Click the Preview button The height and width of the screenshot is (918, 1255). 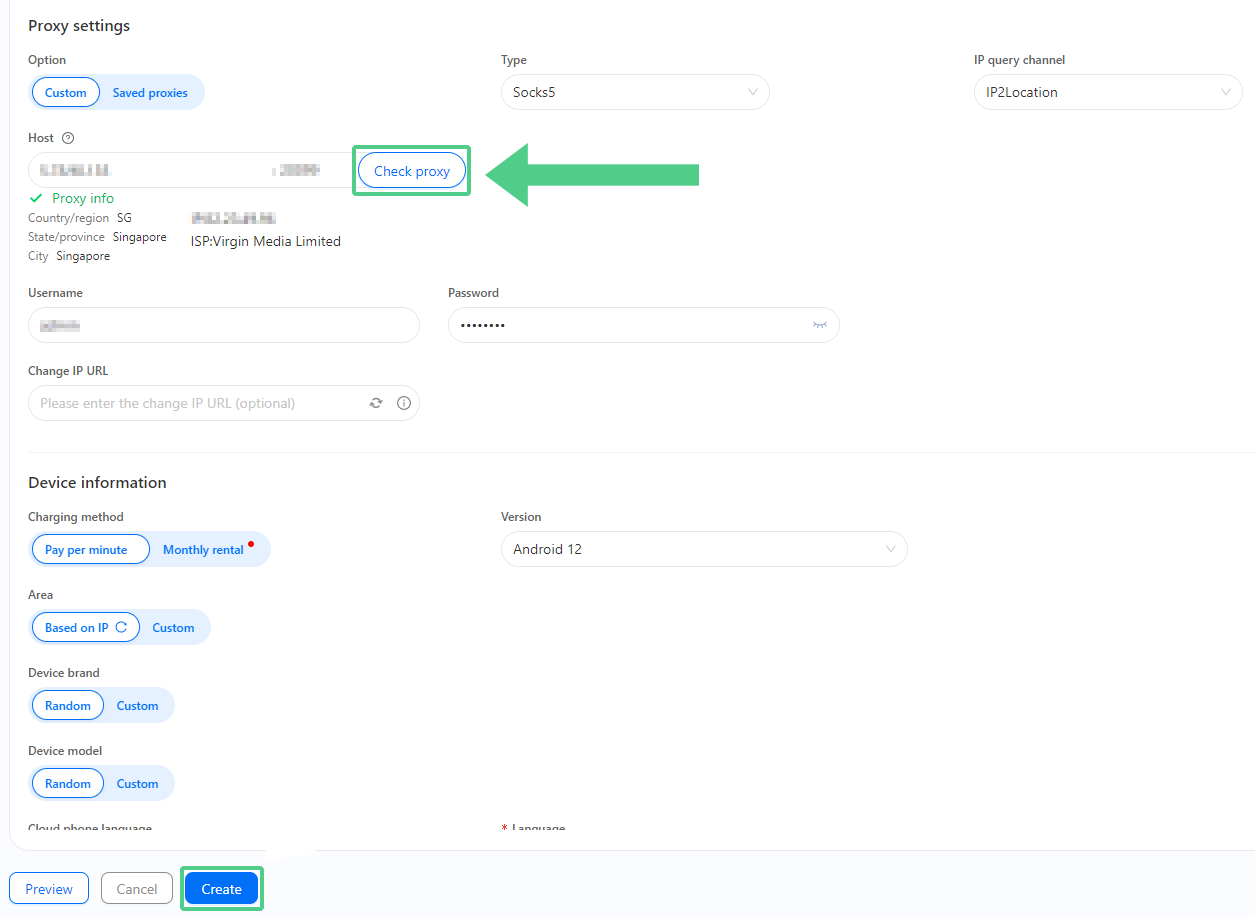49,888
